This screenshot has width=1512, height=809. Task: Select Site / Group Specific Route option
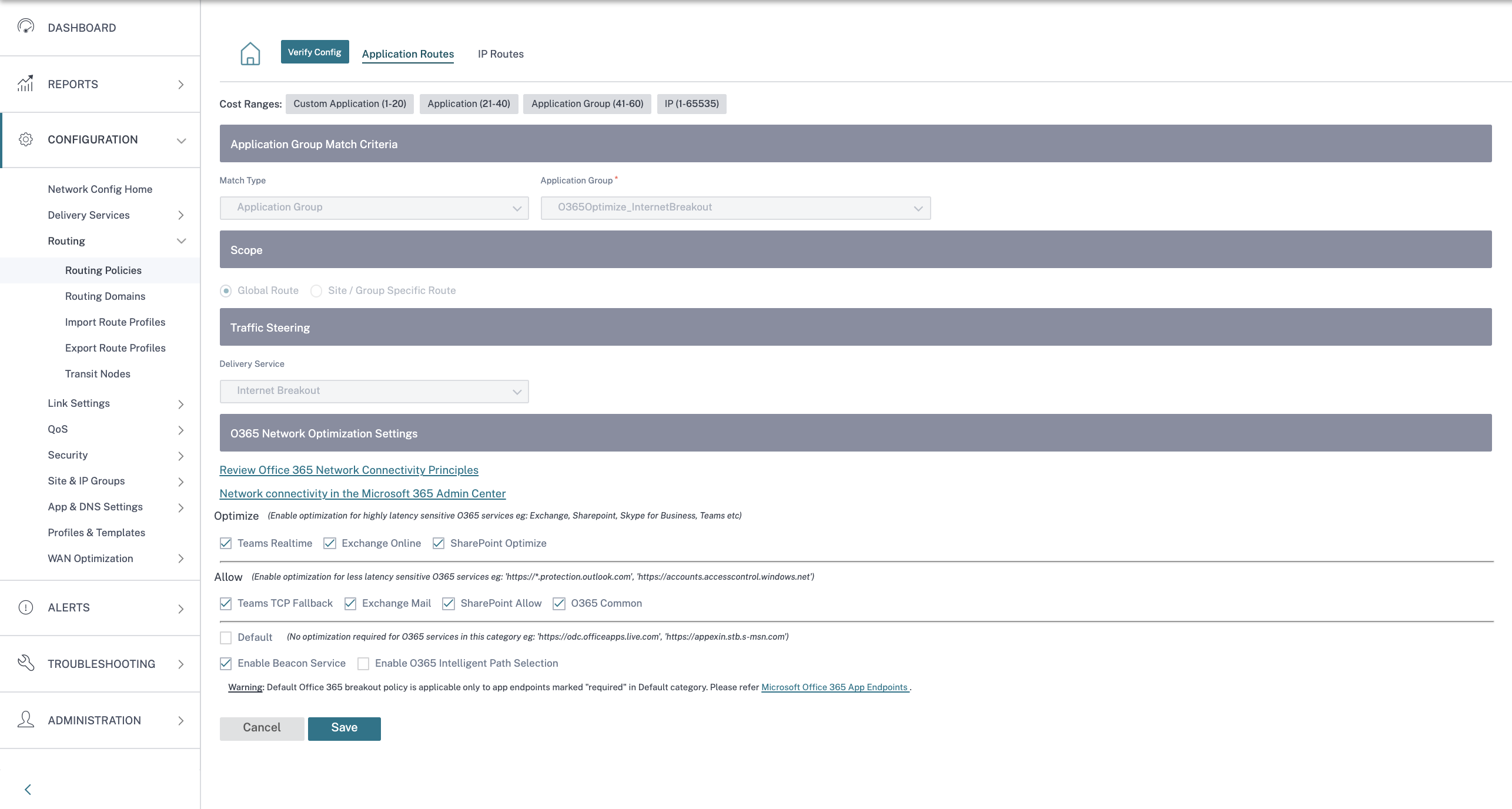point(316,290)
